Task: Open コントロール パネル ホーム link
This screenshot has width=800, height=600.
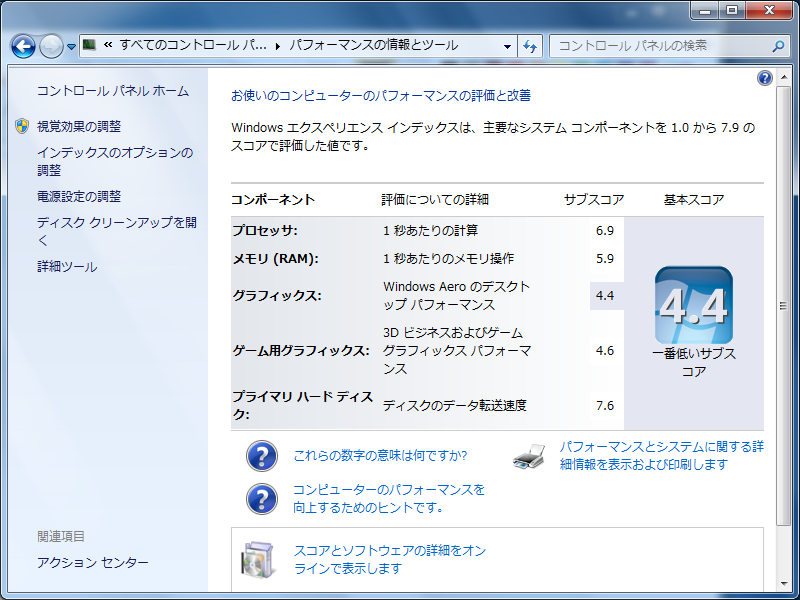Action: tap(112, 91)
